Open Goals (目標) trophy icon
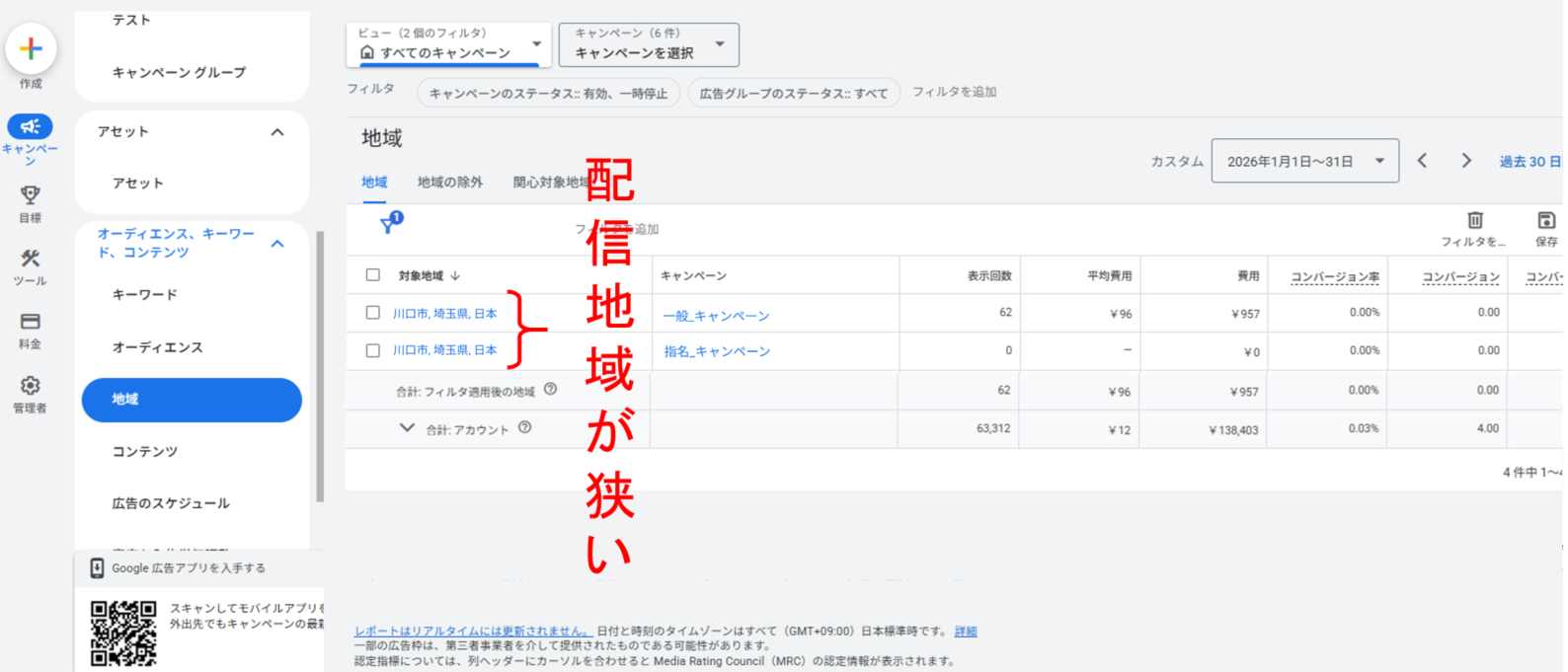Image resolution: width=1568 pixels, height=672 pixels. pos(30,195)
